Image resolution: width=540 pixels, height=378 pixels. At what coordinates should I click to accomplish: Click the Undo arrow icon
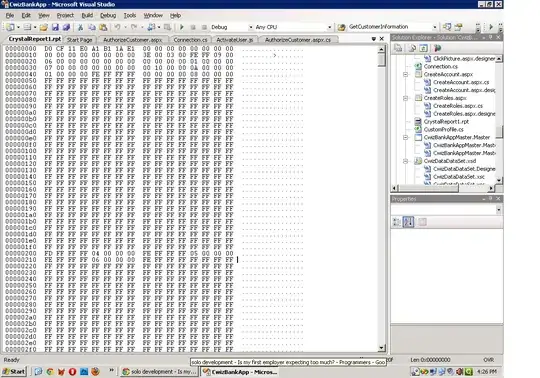(117, 27)
